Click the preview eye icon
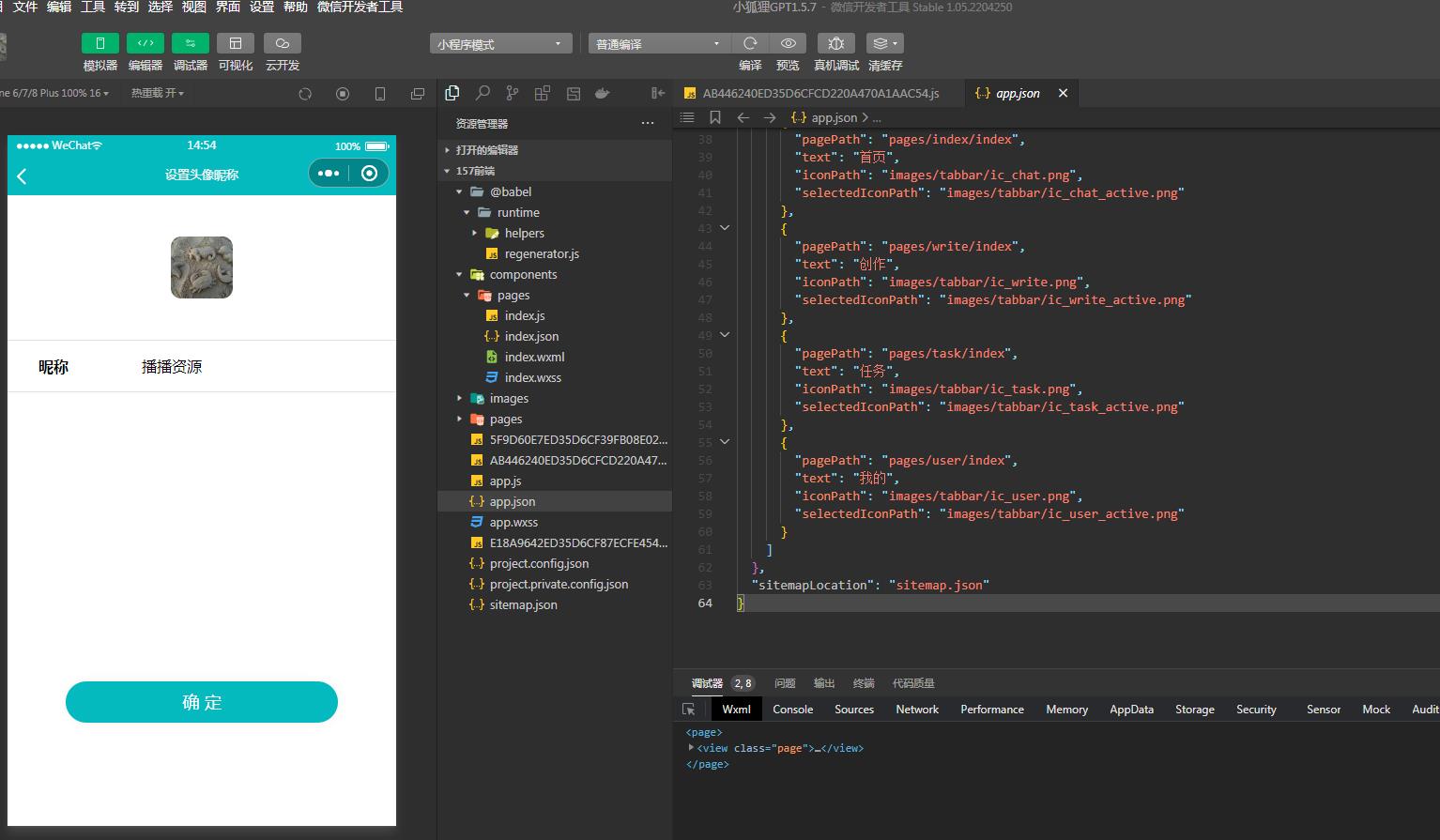This screenshot has width=1440, height=840. pos(789,43)
